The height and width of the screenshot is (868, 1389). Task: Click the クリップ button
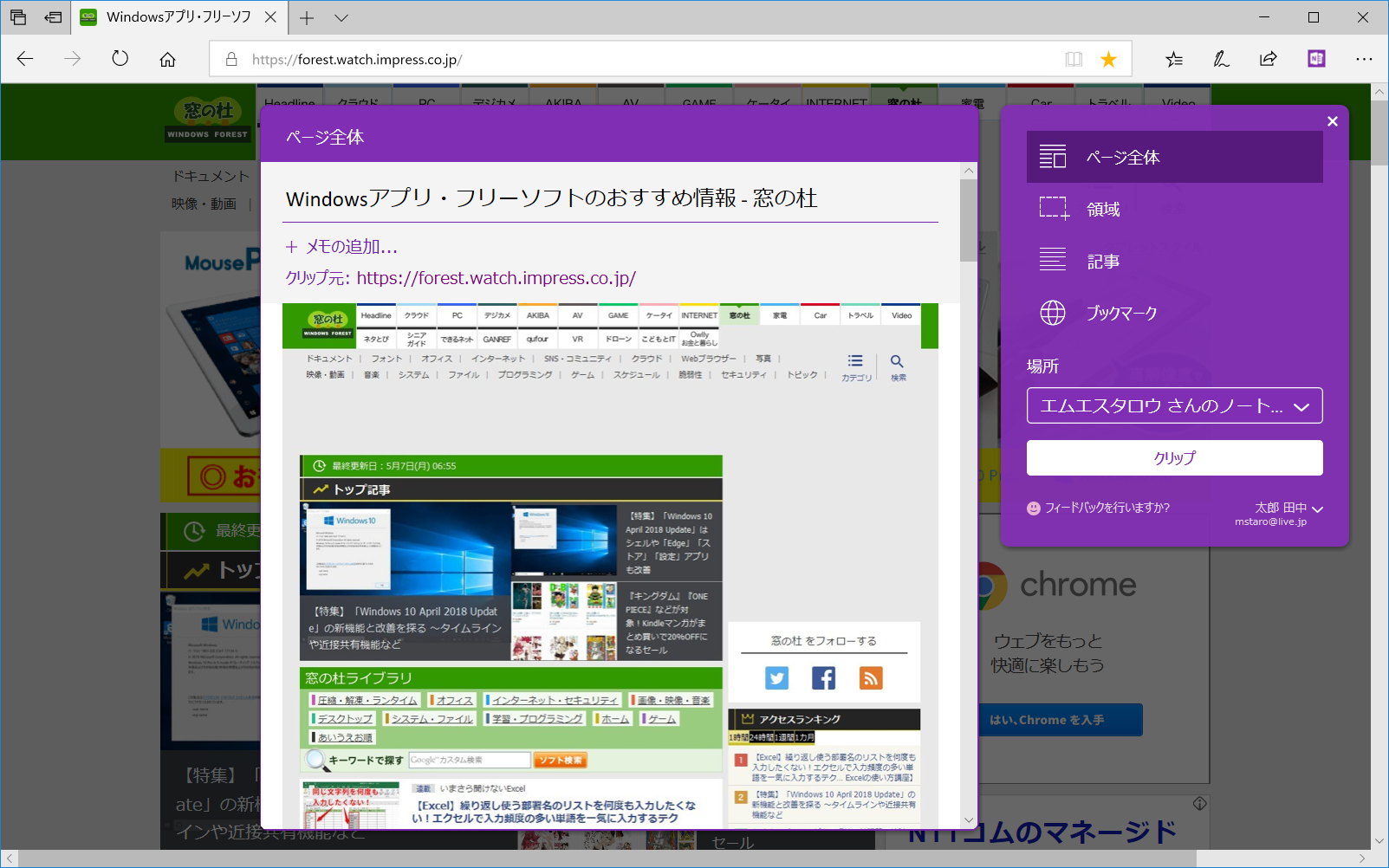(x=1174, y=458)
